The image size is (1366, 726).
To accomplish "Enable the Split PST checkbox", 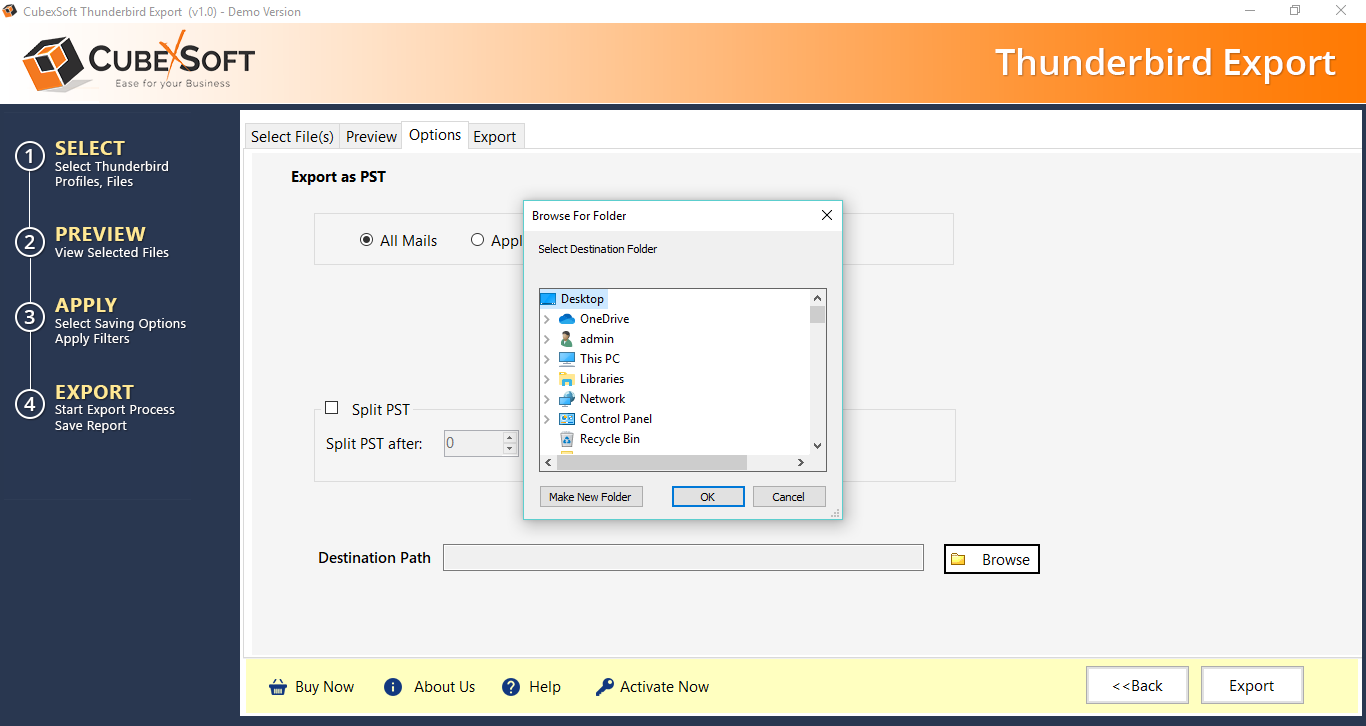I will (332, 408).
